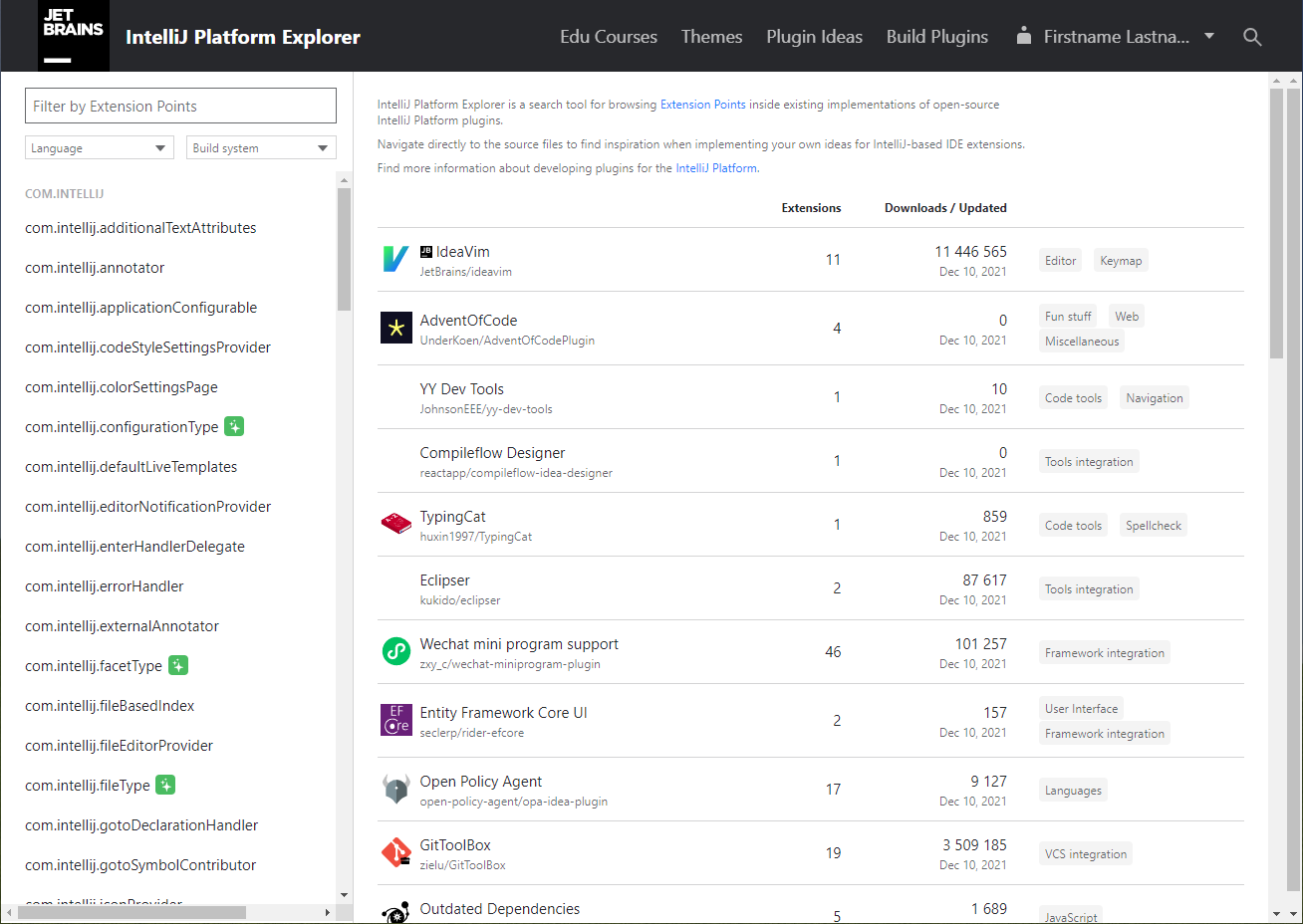Open the GitToolBox plugin name
Image resolution: width=1303 pixels, height=924 pixels.
click(x=455, y=845)
